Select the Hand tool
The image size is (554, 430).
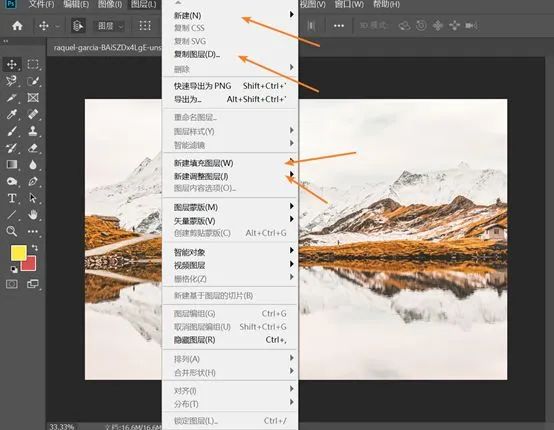click(x=33, y=214)
